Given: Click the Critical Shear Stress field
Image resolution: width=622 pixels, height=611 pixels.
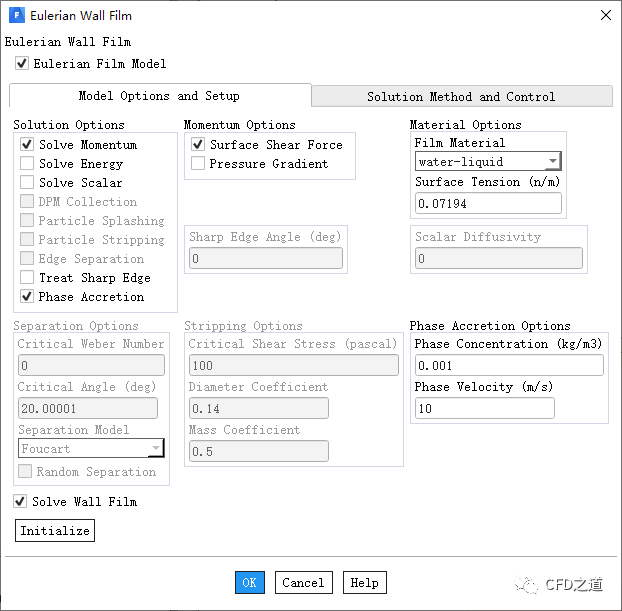Looking at the screenshot, I should tap(294, 365).
